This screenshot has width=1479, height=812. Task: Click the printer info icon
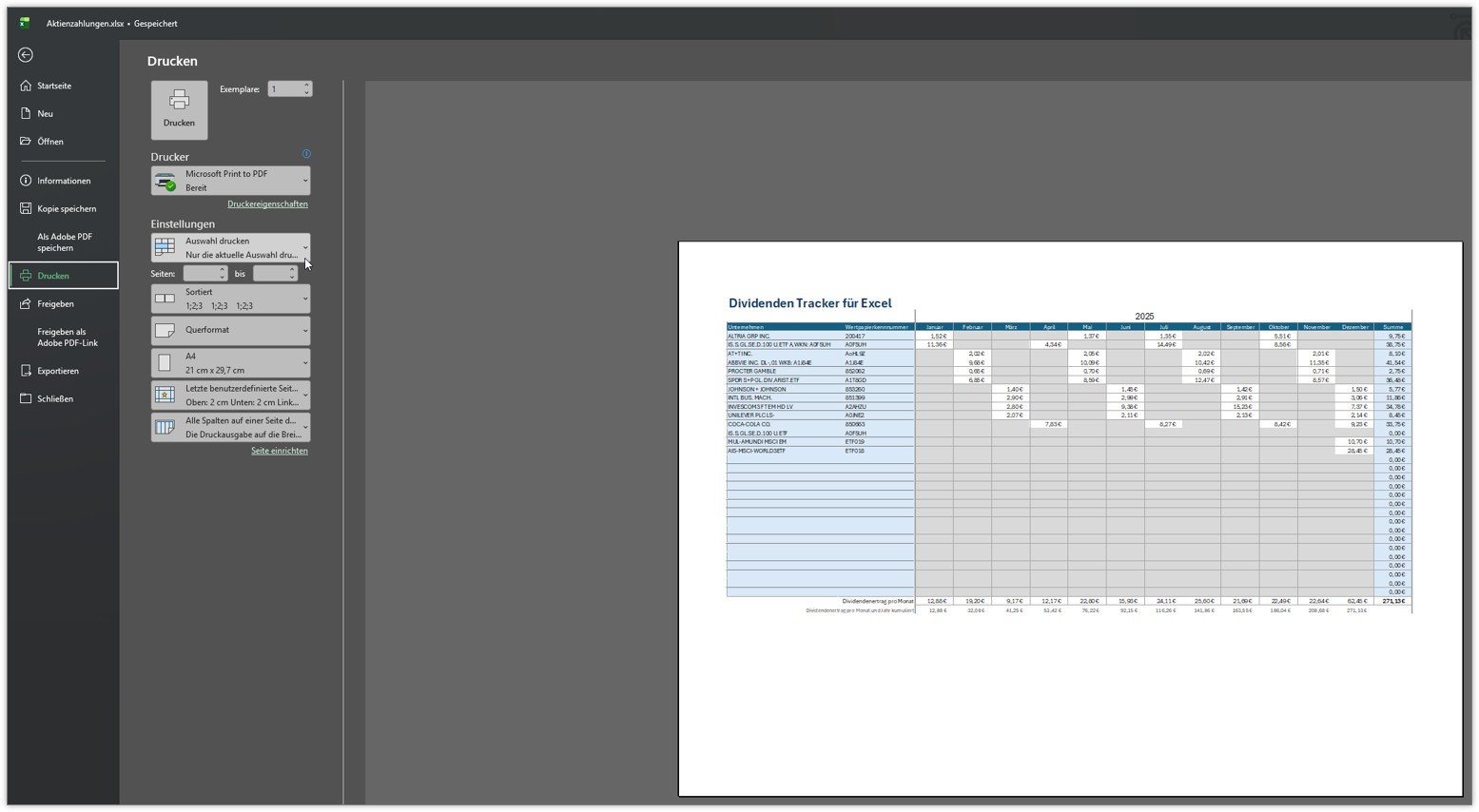pos(306,154)
